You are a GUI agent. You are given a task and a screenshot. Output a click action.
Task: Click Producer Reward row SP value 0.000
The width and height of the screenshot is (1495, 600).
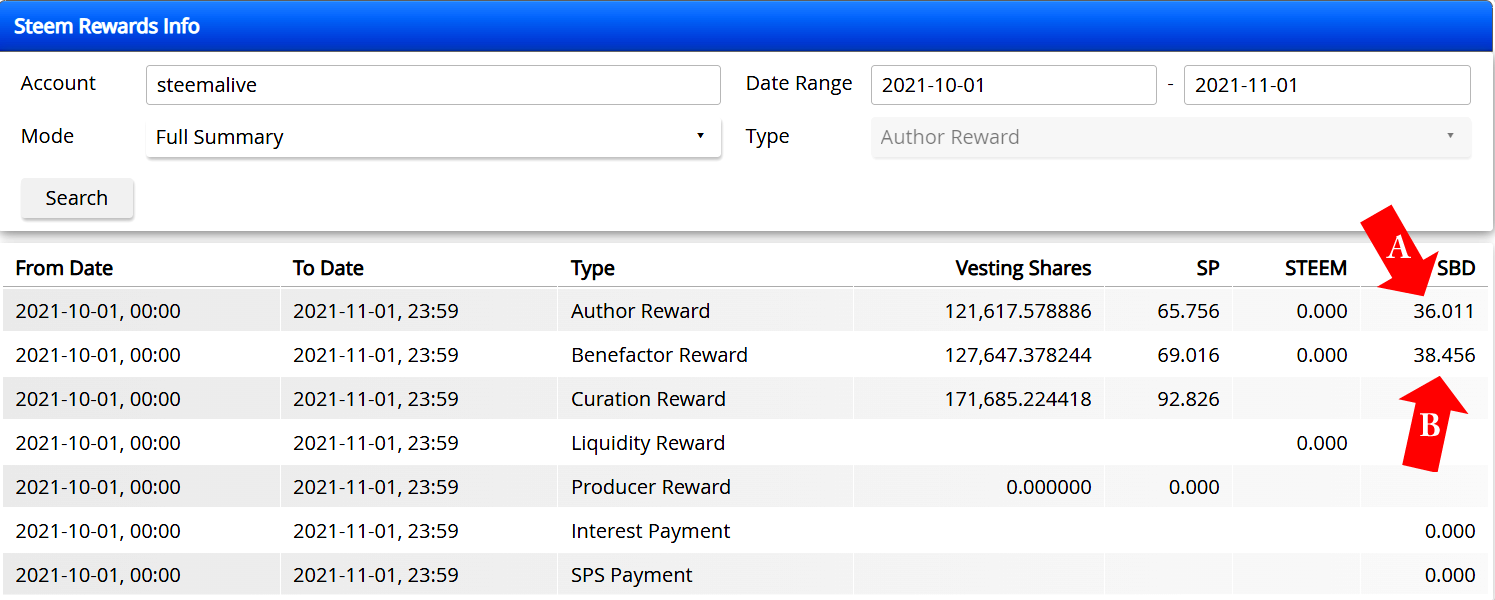[1194, 487]
